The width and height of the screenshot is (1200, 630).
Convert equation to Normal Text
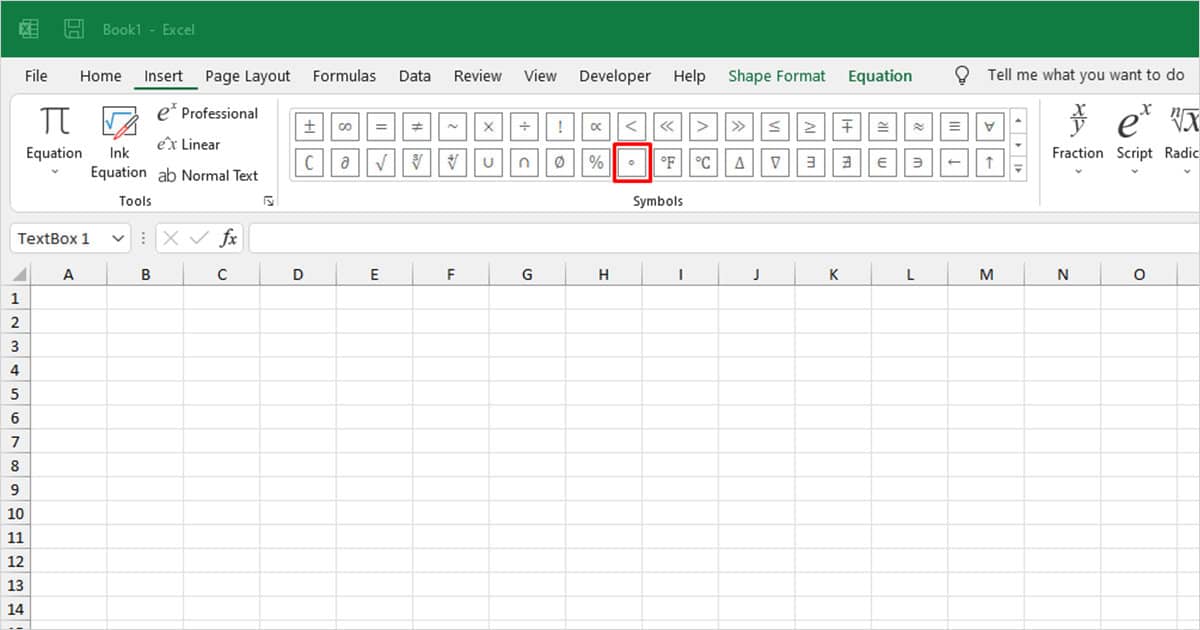[210, 175]
